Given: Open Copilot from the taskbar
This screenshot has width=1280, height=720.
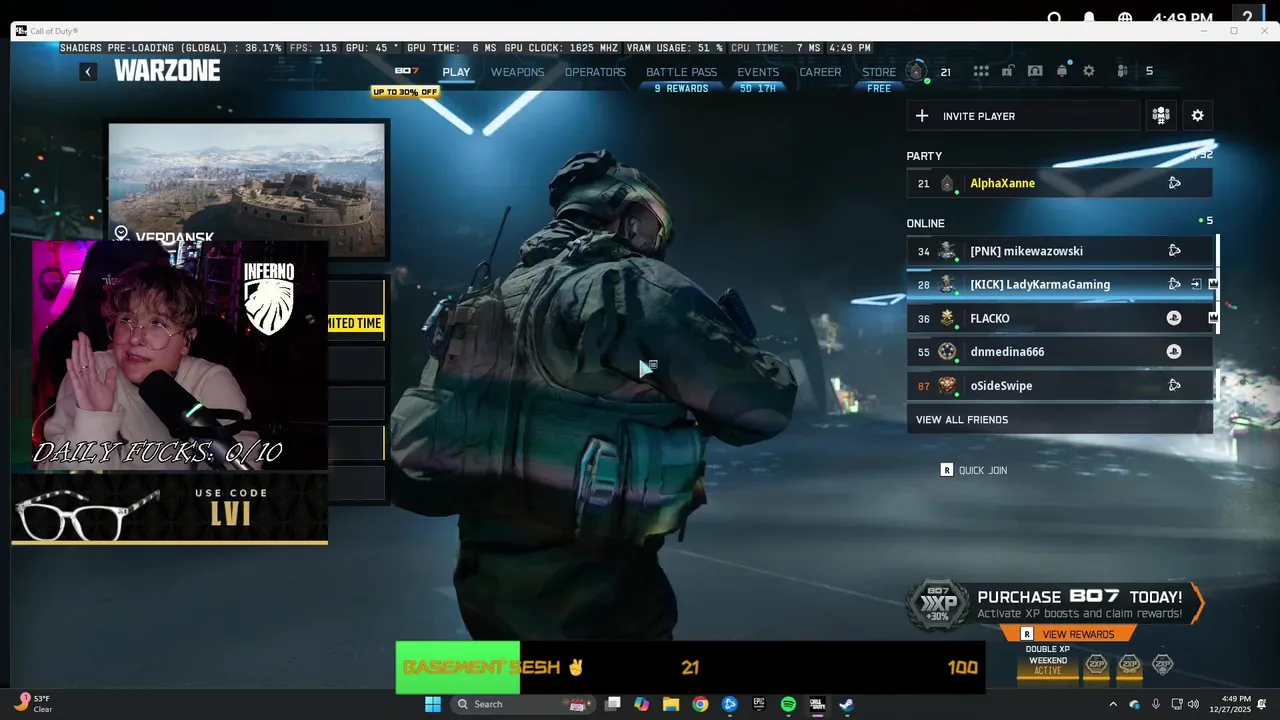Looking at the screenshot, I should 642,704.
